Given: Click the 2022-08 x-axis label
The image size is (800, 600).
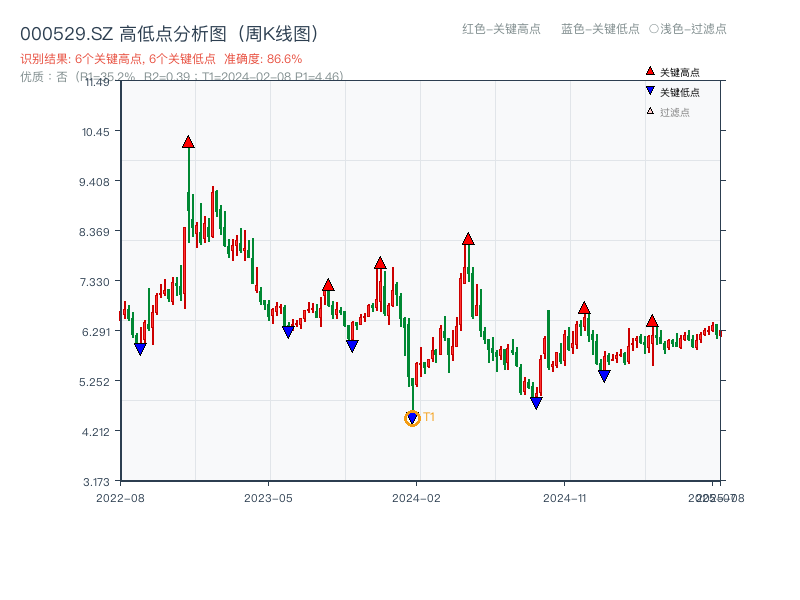Looking at the screenshot, I should coord(120,498).
